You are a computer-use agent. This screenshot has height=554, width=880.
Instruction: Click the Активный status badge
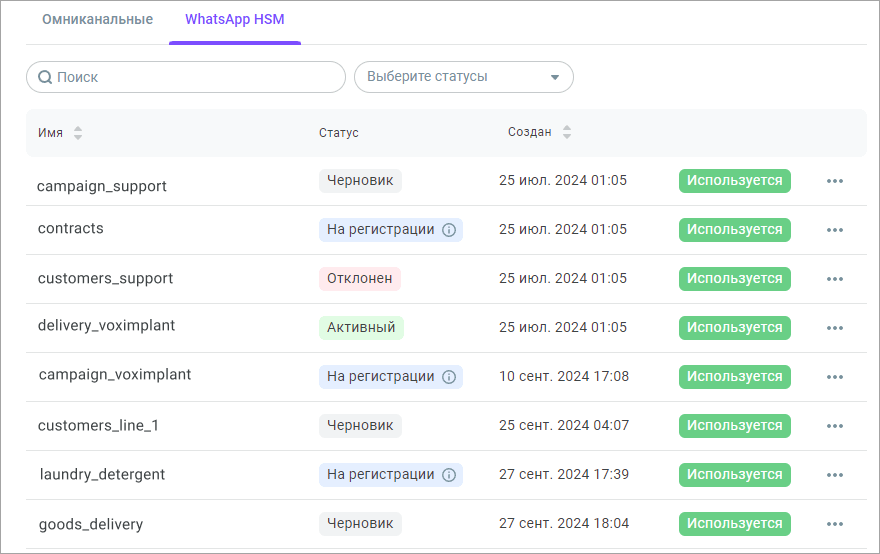coord(361,328)
